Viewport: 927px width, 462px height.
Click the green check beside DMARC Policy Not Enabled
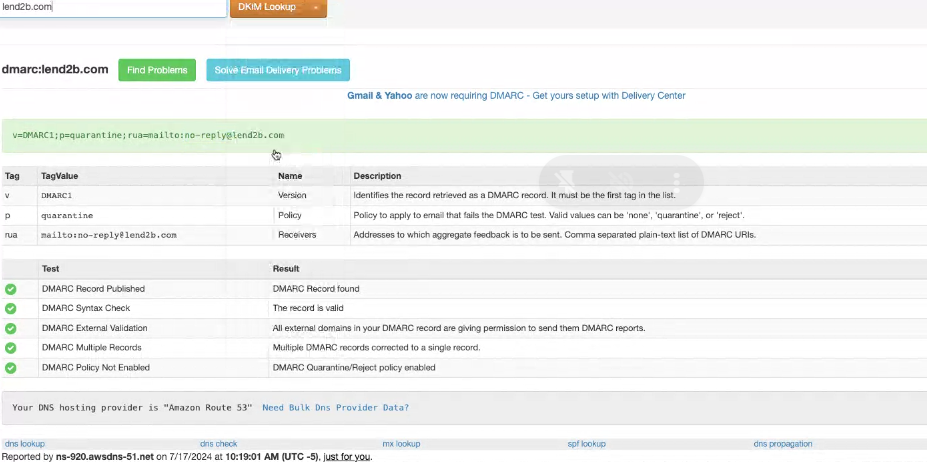click(11, 367)
